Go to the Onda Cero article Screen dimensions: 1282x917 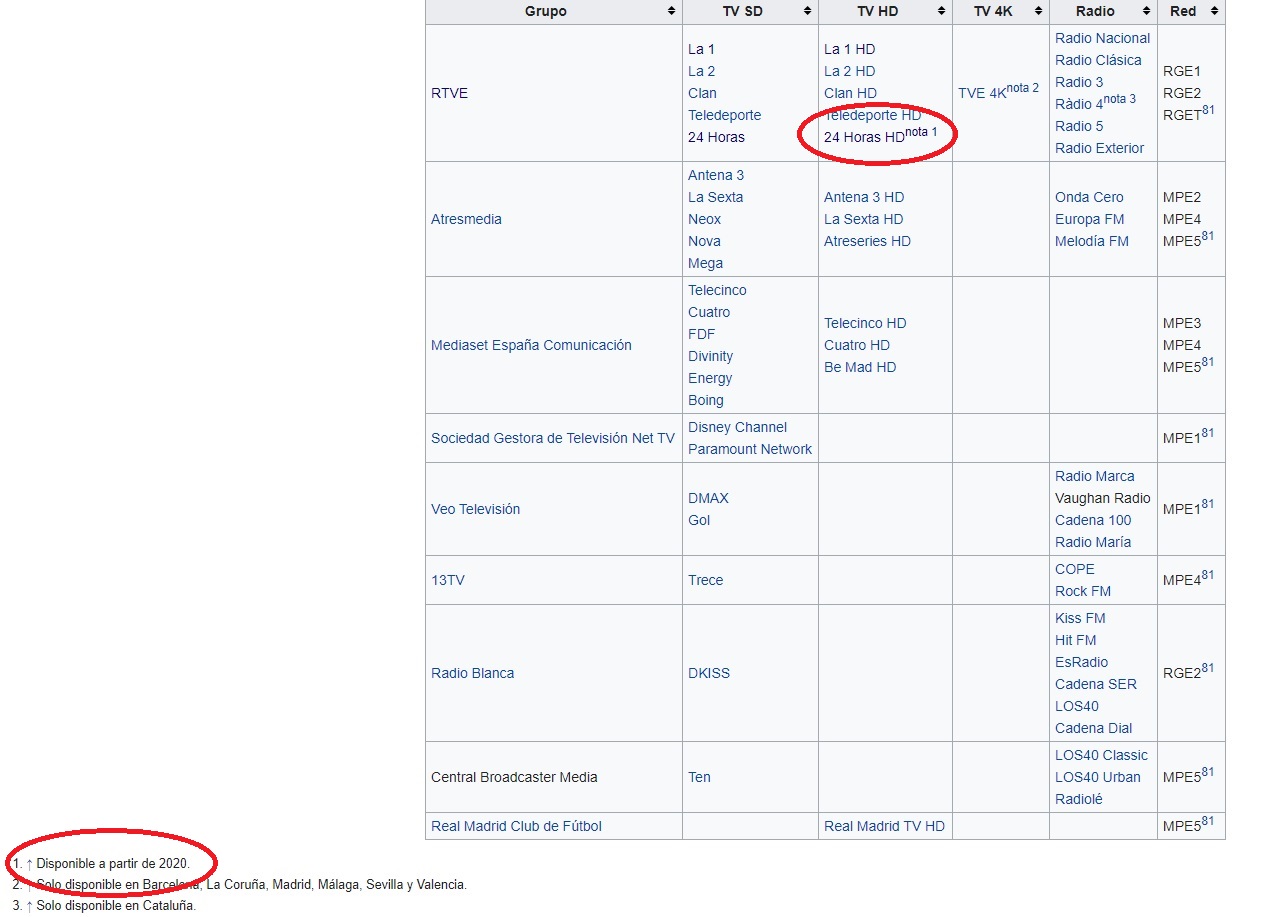click(x=1090, y=197)
